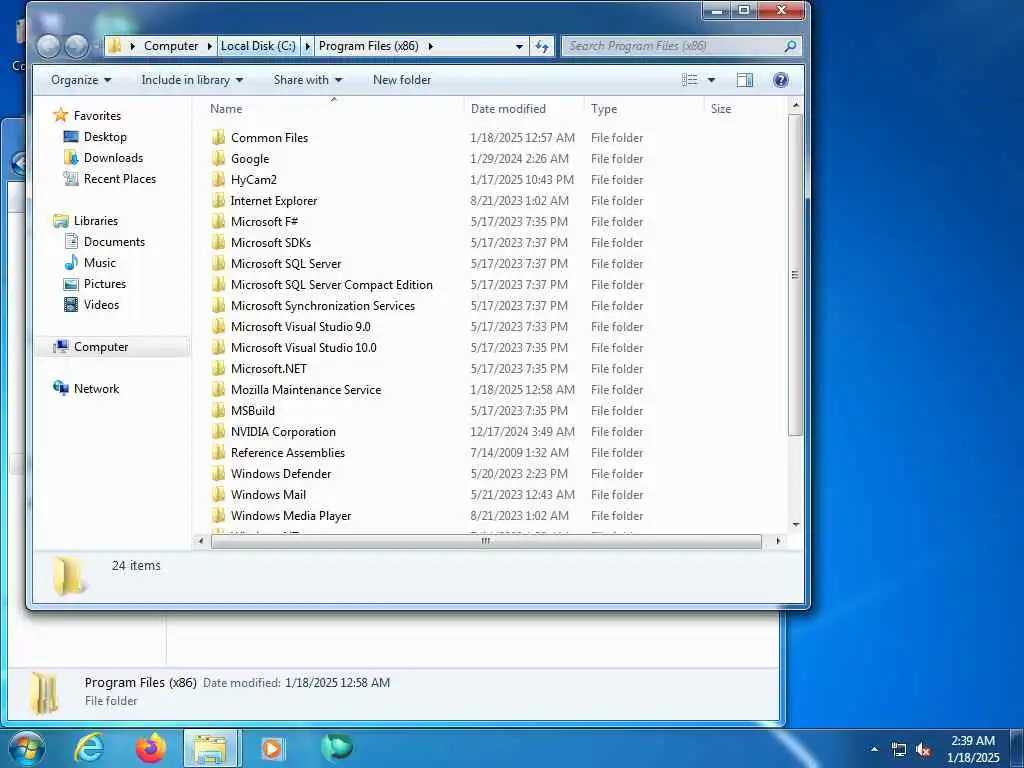Select Computer in navigation pane
This screenshot has width=1024, height=768.
click(101, 347)
